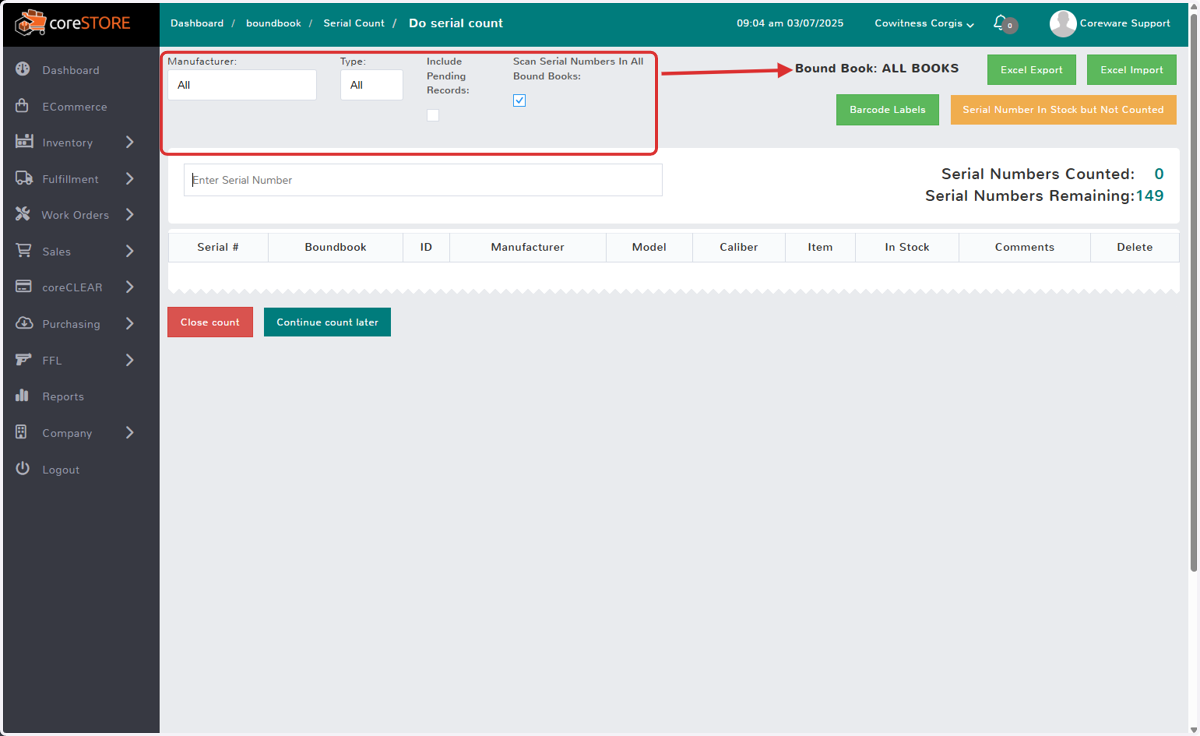Focus the Enter Serial Number field

(x=423, y=180)
